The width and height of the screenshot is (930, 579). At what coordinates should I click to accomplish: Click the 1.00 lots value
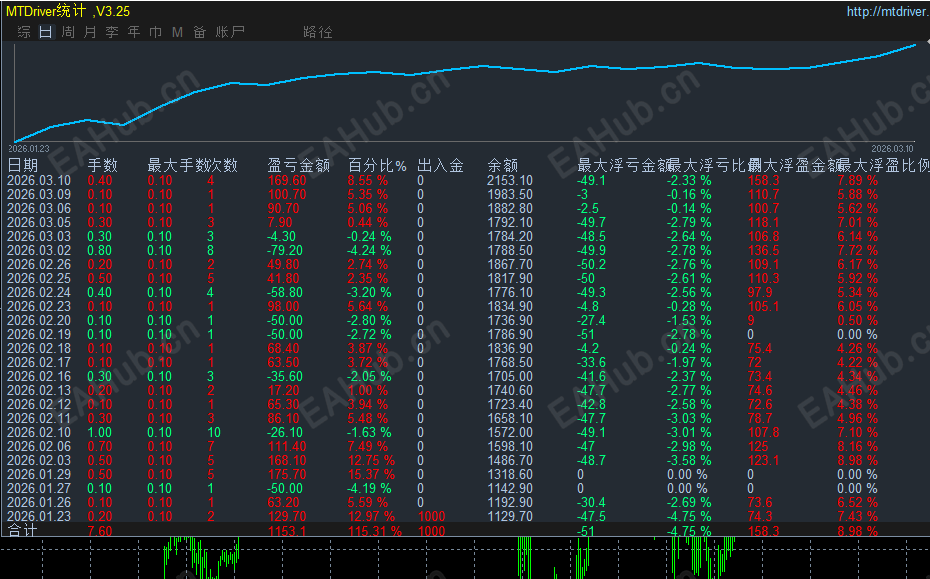pyautogui.click(x=100, y=432)
